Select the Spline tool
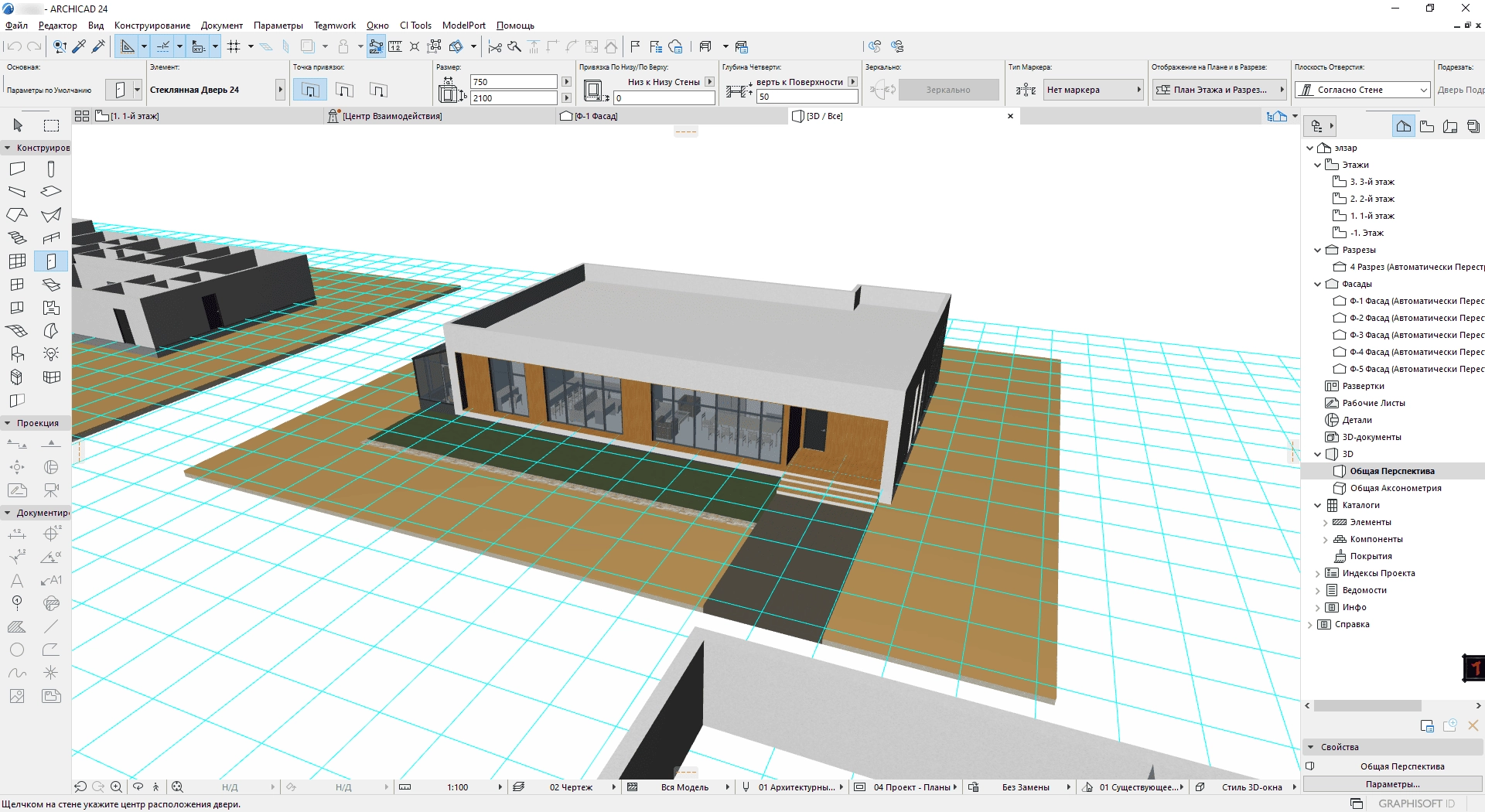The image size is (1485, 812). point(17,673)
